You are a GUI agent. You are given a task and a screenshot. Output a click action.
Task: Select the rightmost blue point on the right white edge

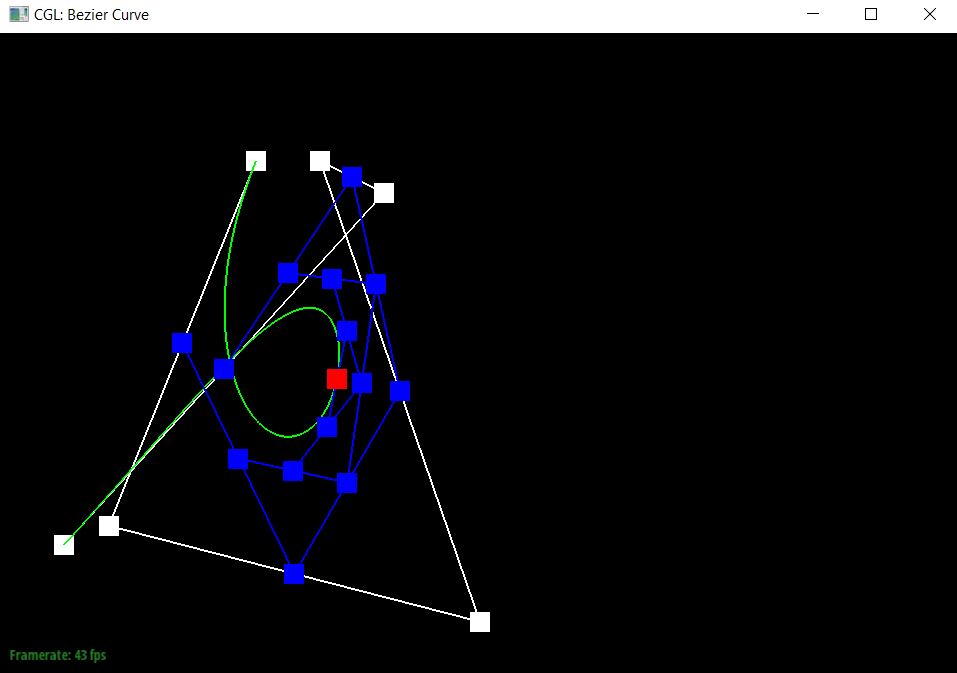click(x=400, y=391)
